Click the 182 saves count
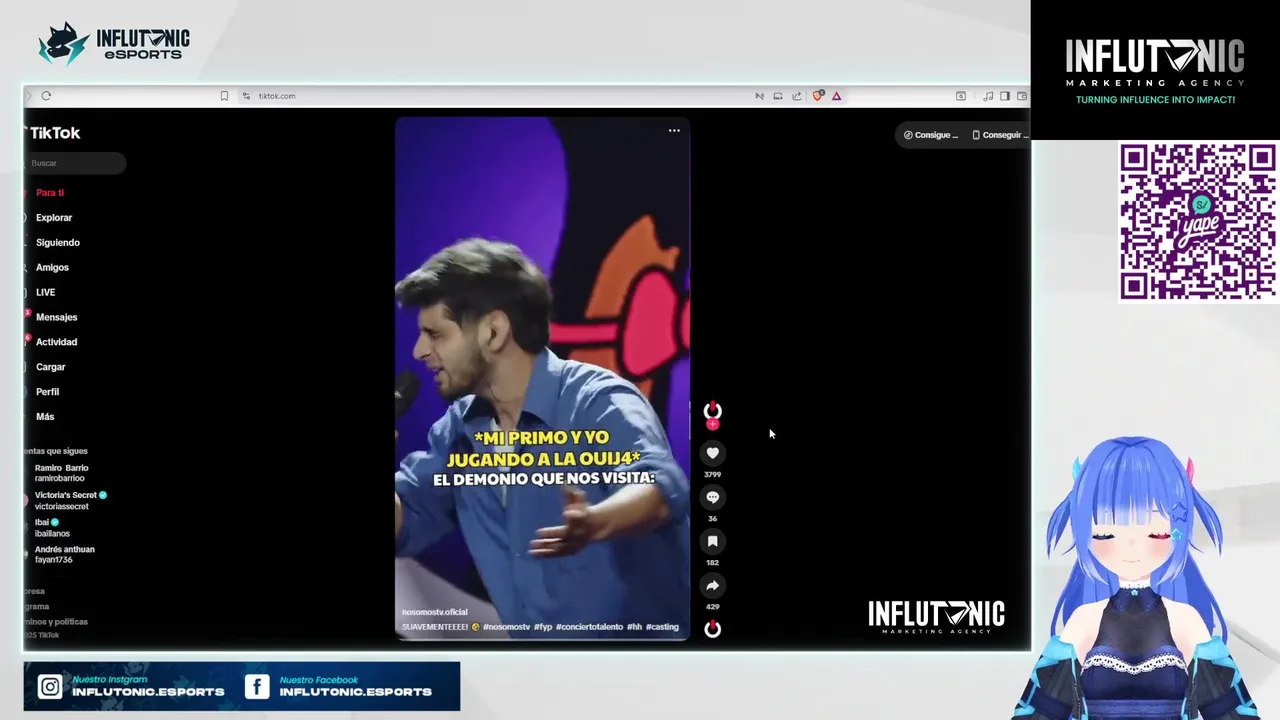 (x=712, y=562)
